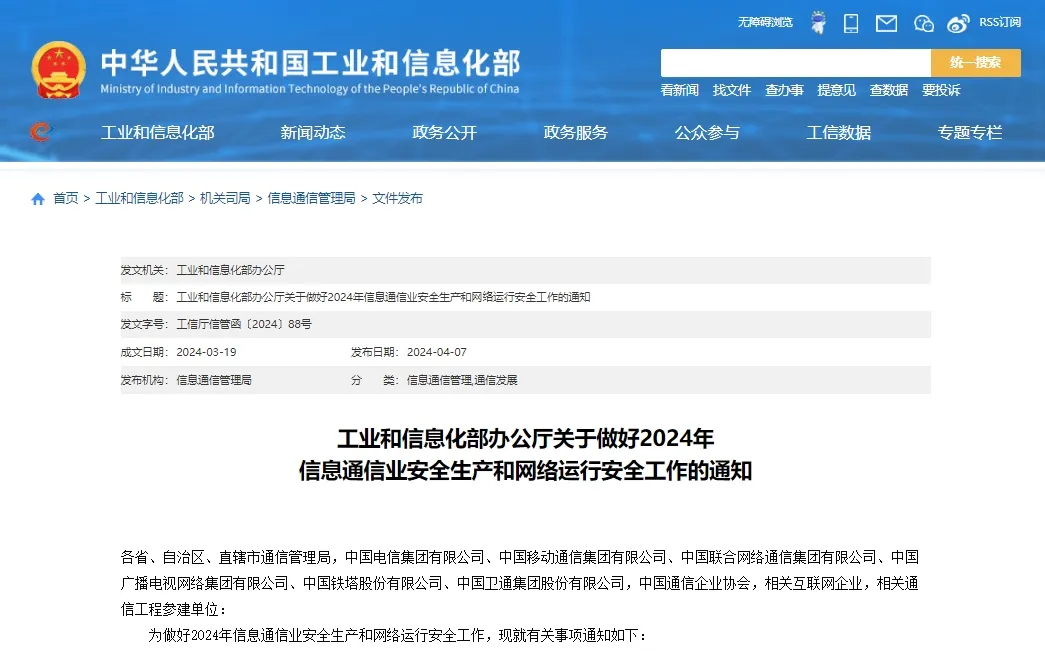This screenshot has width=1045, height=651.
Task: Select the 找文件 search shortcut
Action: [x=732, y=90]
